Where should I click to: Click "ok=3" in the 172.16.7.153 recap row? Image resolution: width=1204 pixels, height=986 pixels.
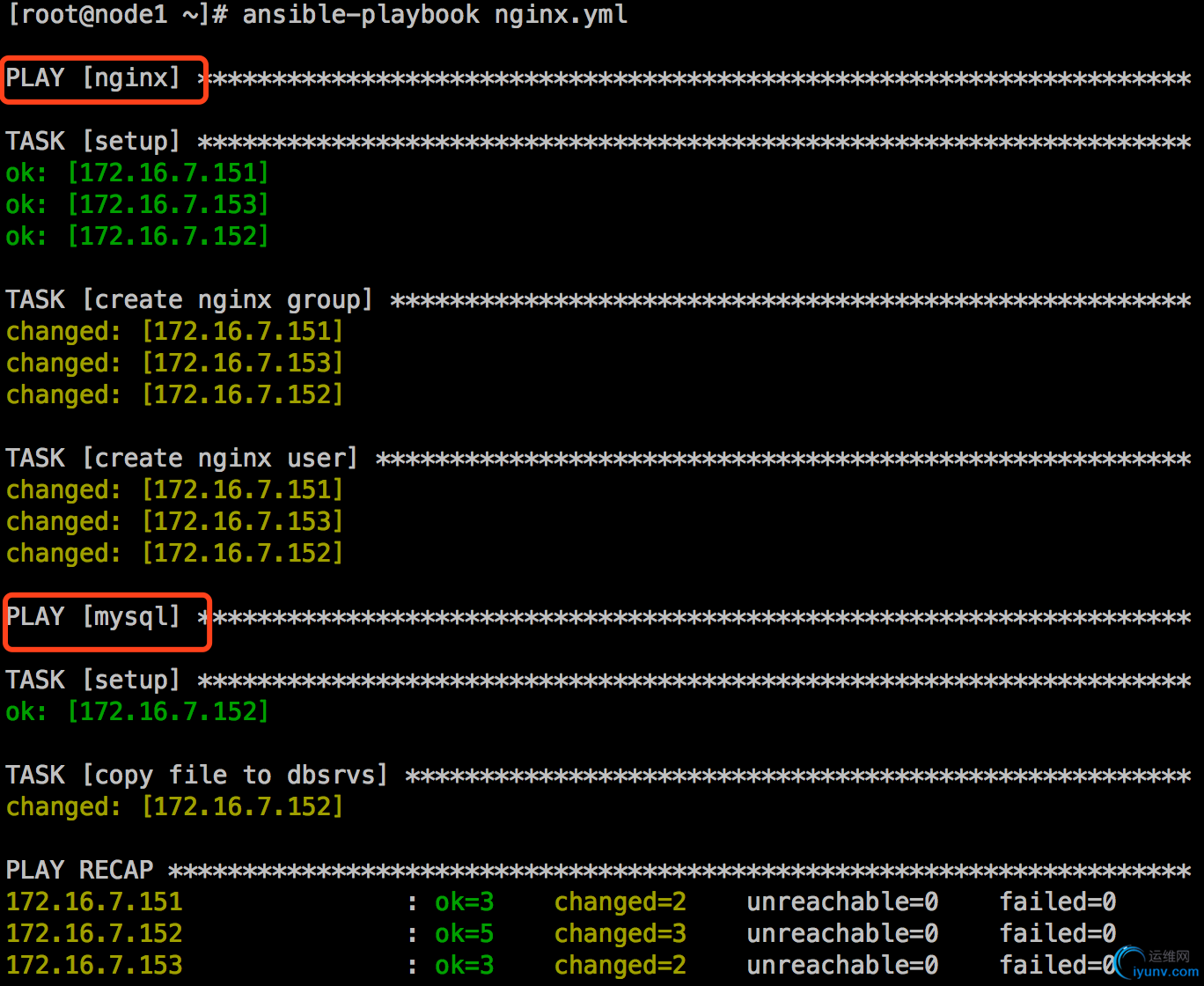click(465, 966)
